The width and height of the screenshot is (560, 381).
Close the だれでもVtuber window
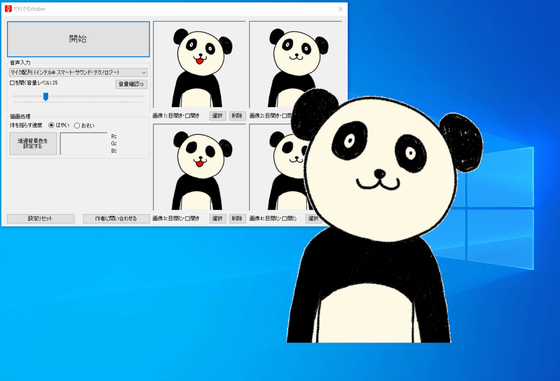[x=340, y=9]
